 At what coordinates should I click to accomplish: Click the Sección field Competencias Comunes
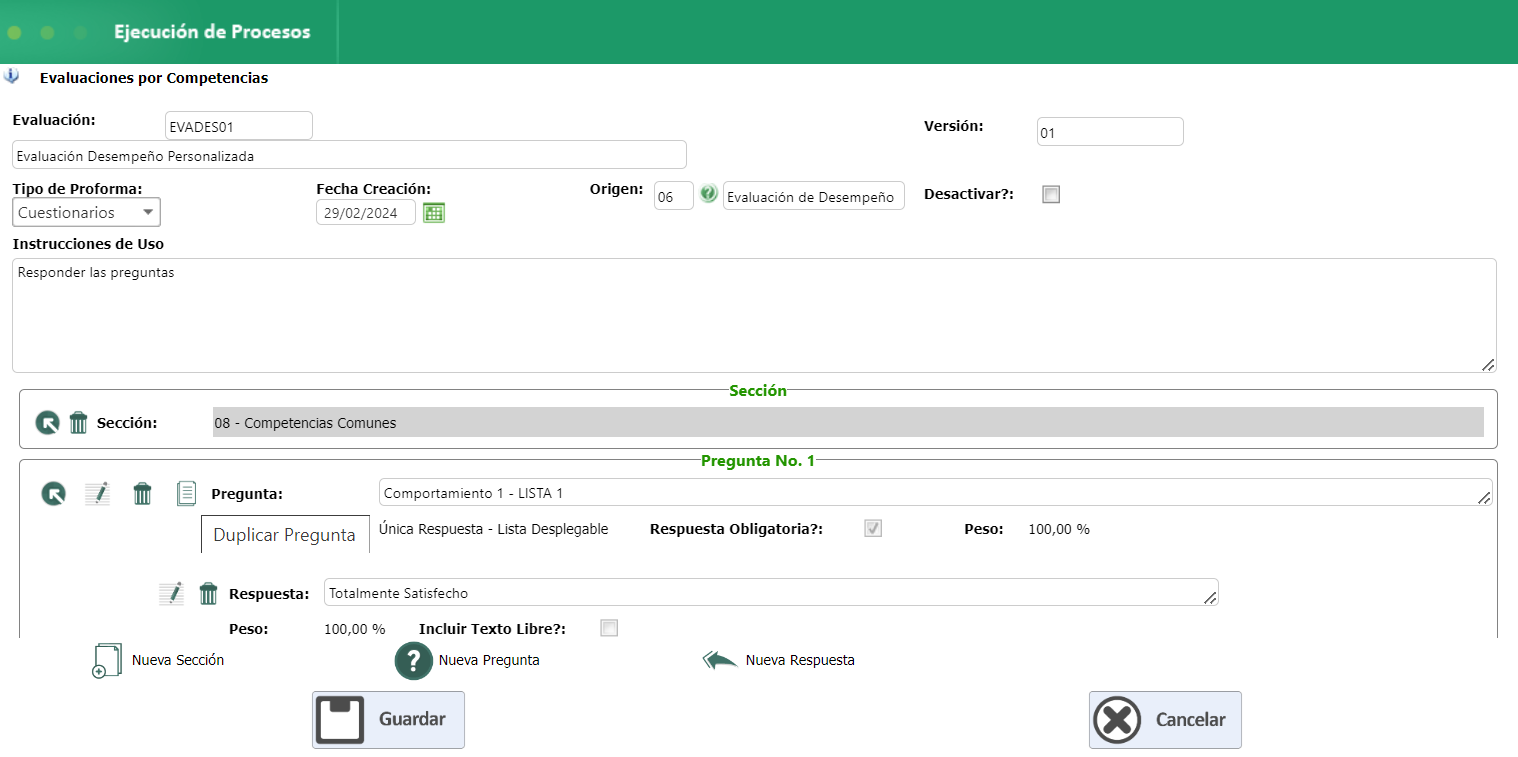pyautogui.click(x=848, y=423)
